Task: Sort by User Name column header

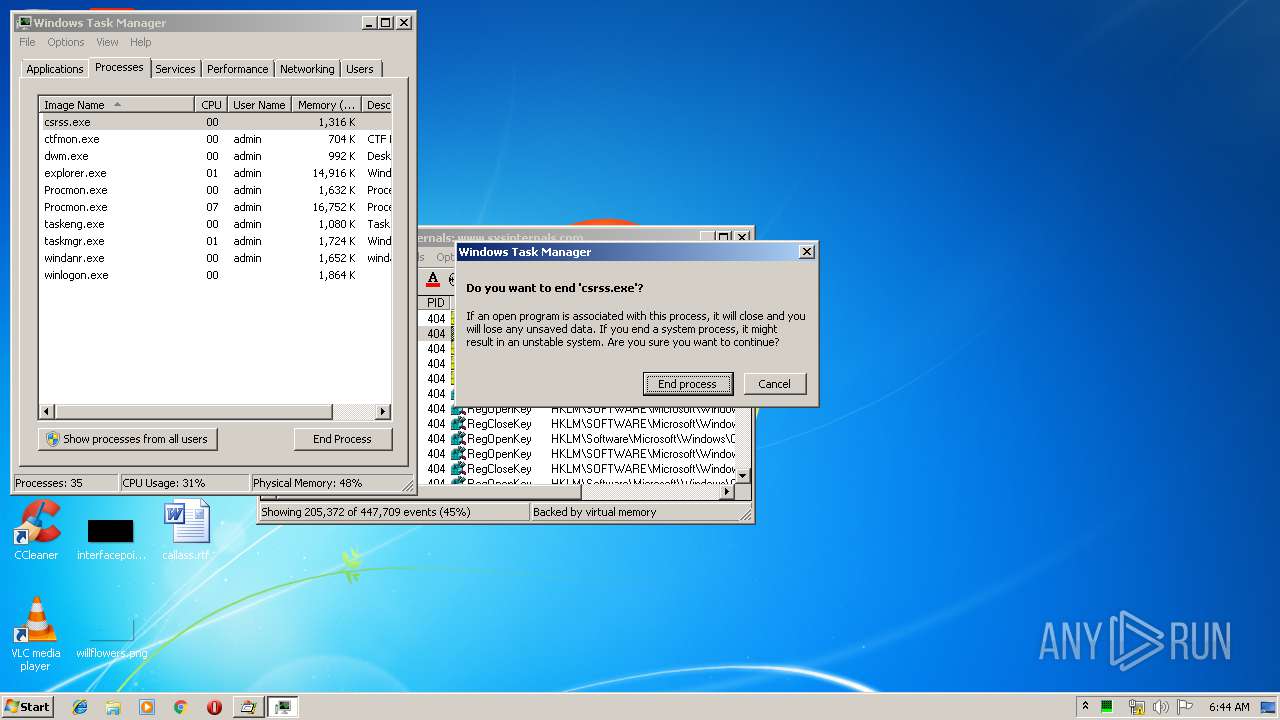Action: point(259,105)
